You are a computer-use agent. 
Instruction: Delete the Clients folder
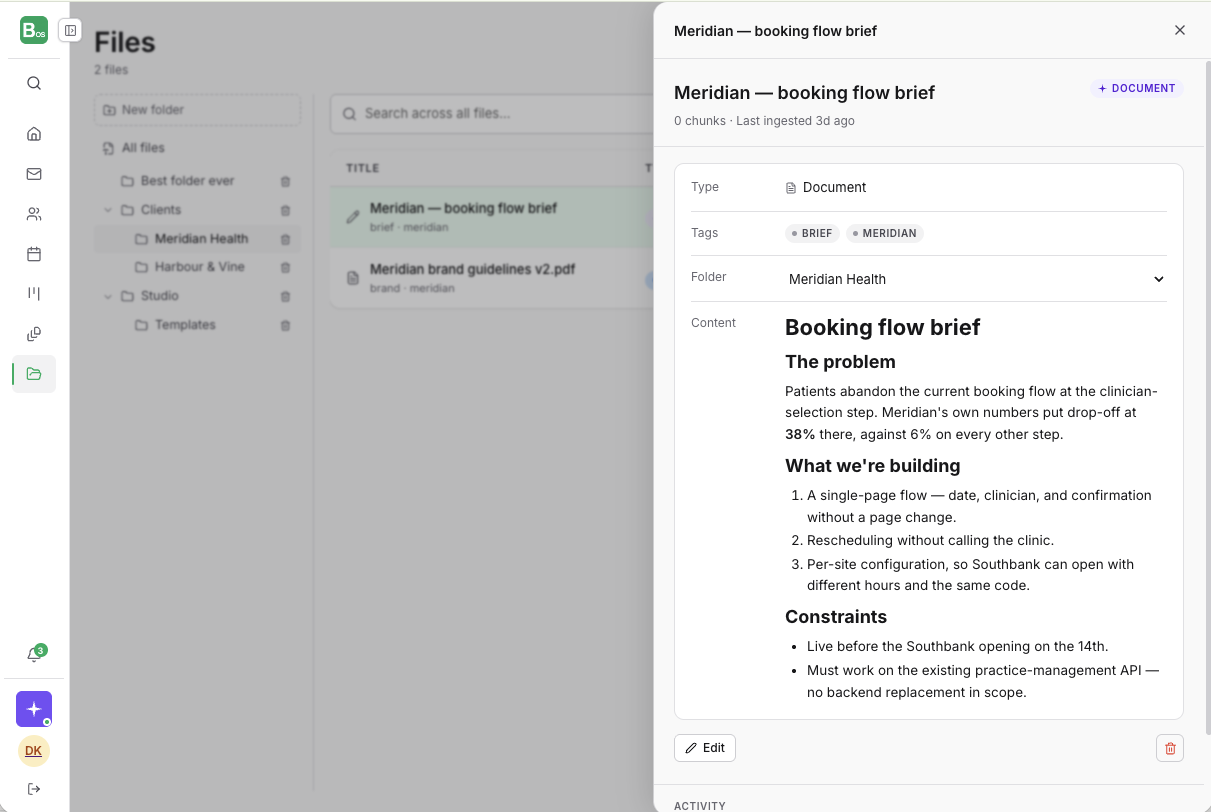[x=285, y=210]
